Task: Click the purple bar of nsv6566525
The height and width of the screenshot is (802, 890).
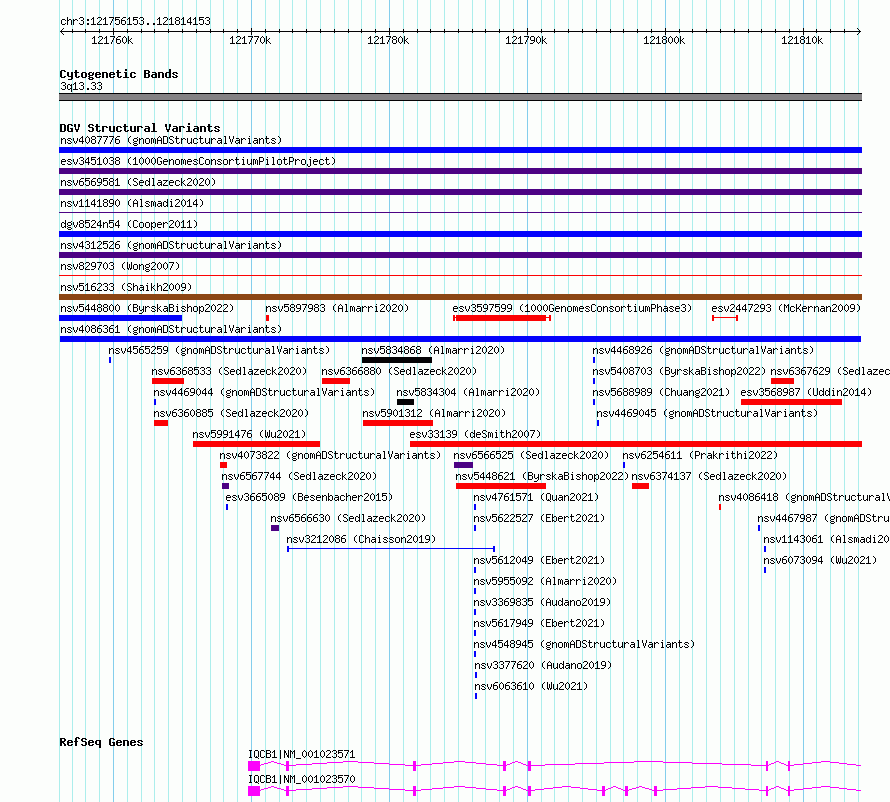Action: click(463, 465)
